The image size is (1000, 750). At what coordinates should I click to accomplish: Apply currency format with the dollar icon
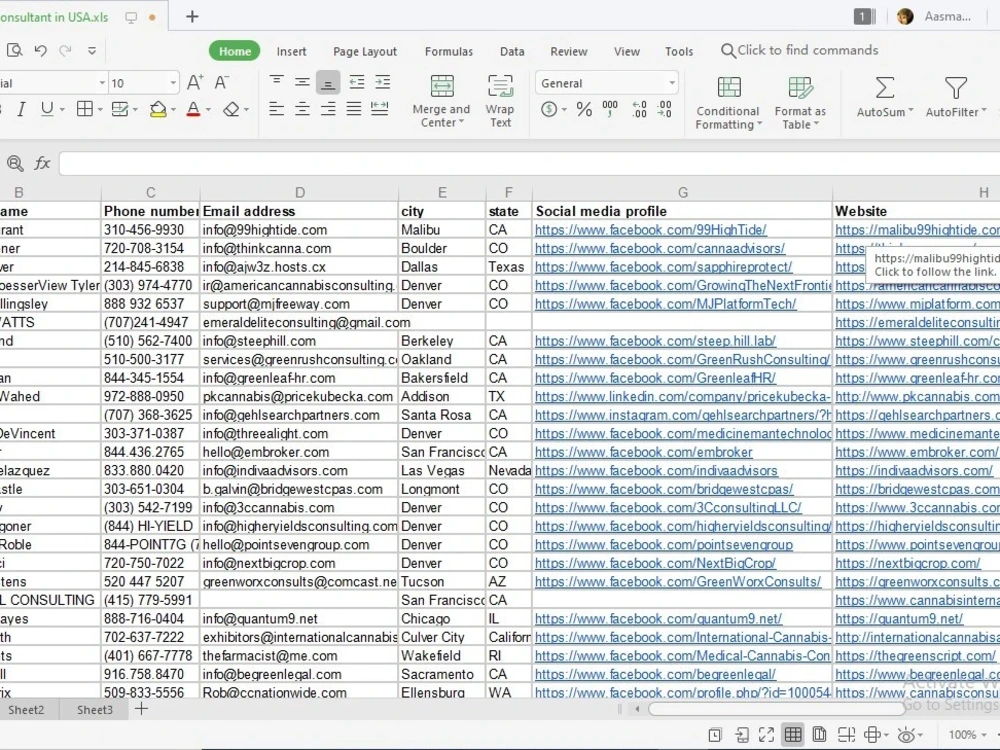(x=548, y=109)
